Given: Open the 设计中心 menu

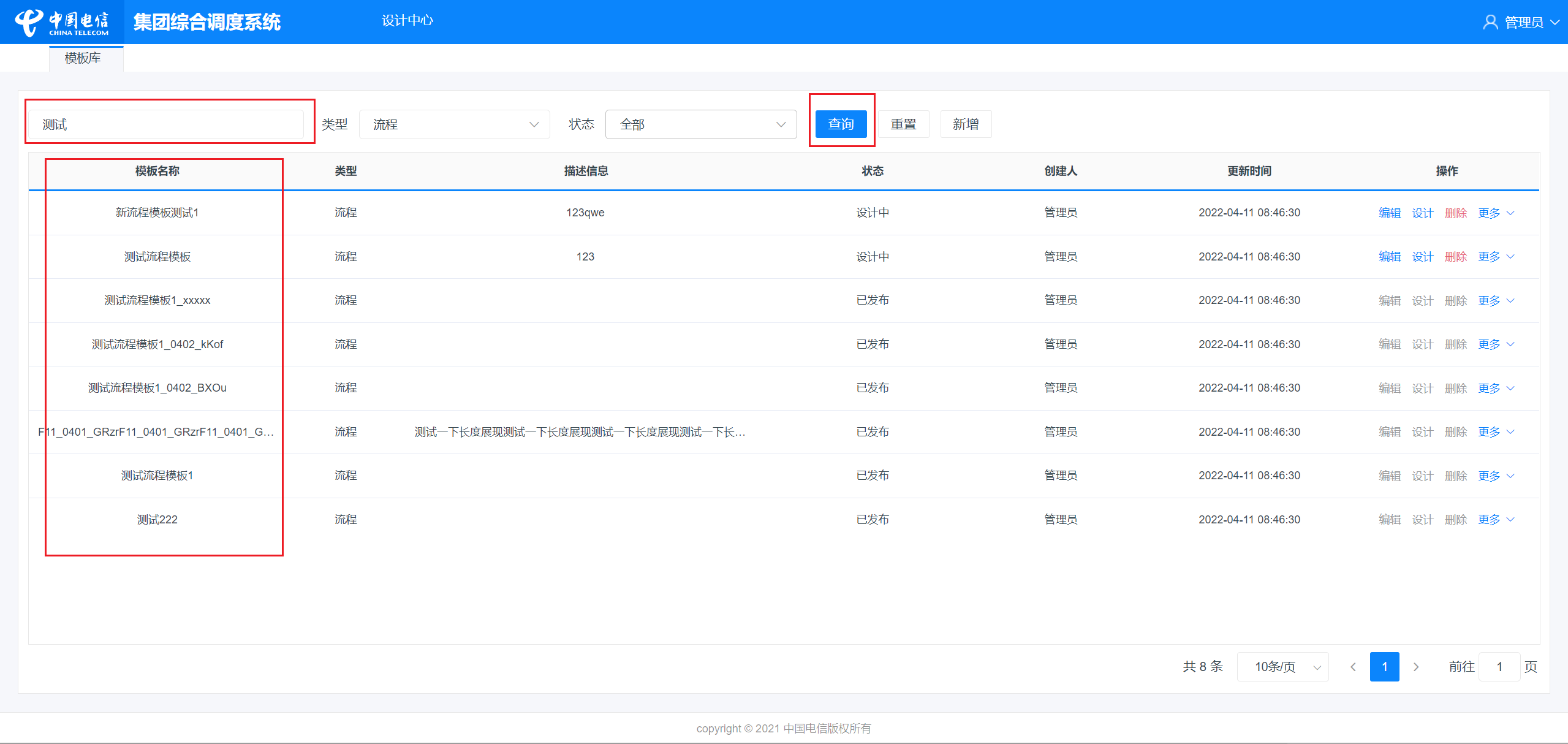Looking at the screenshot, I should [x=407, y=21].
